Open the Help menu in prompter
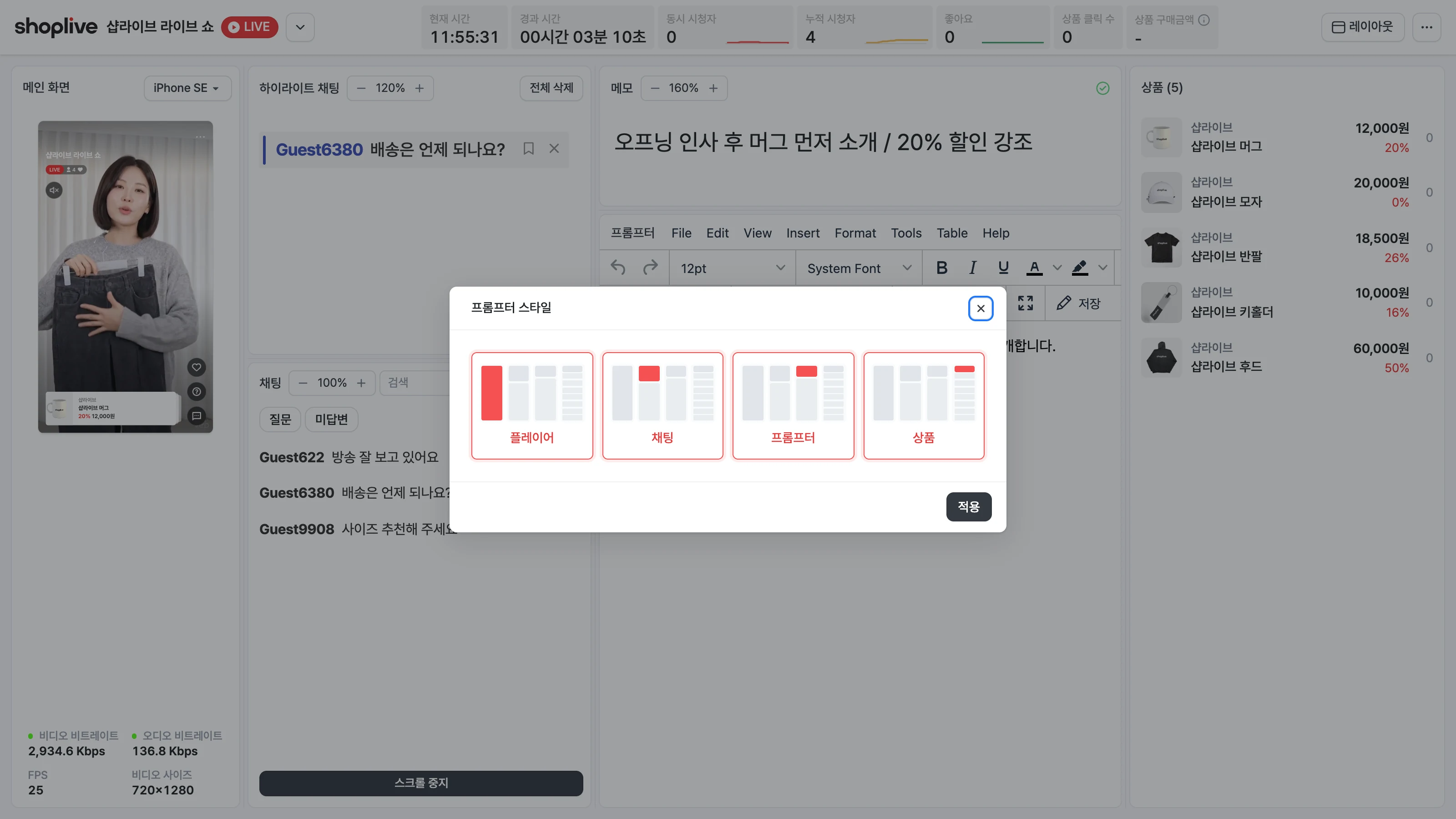 (x=996, y=233)
